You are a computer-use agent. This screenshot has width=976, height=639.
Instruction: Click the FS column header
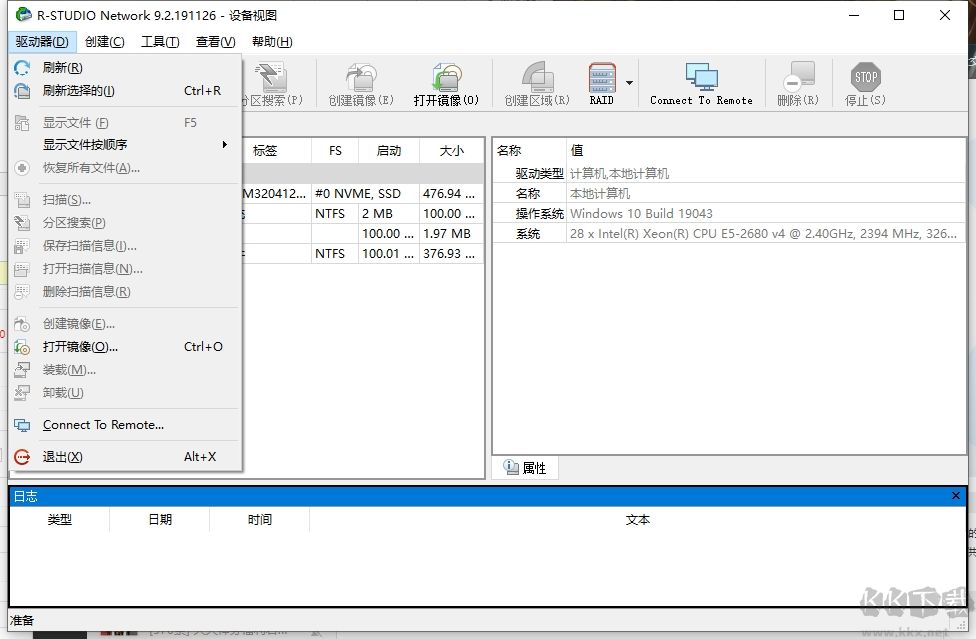pyautogui.click(x=335, y=151)
